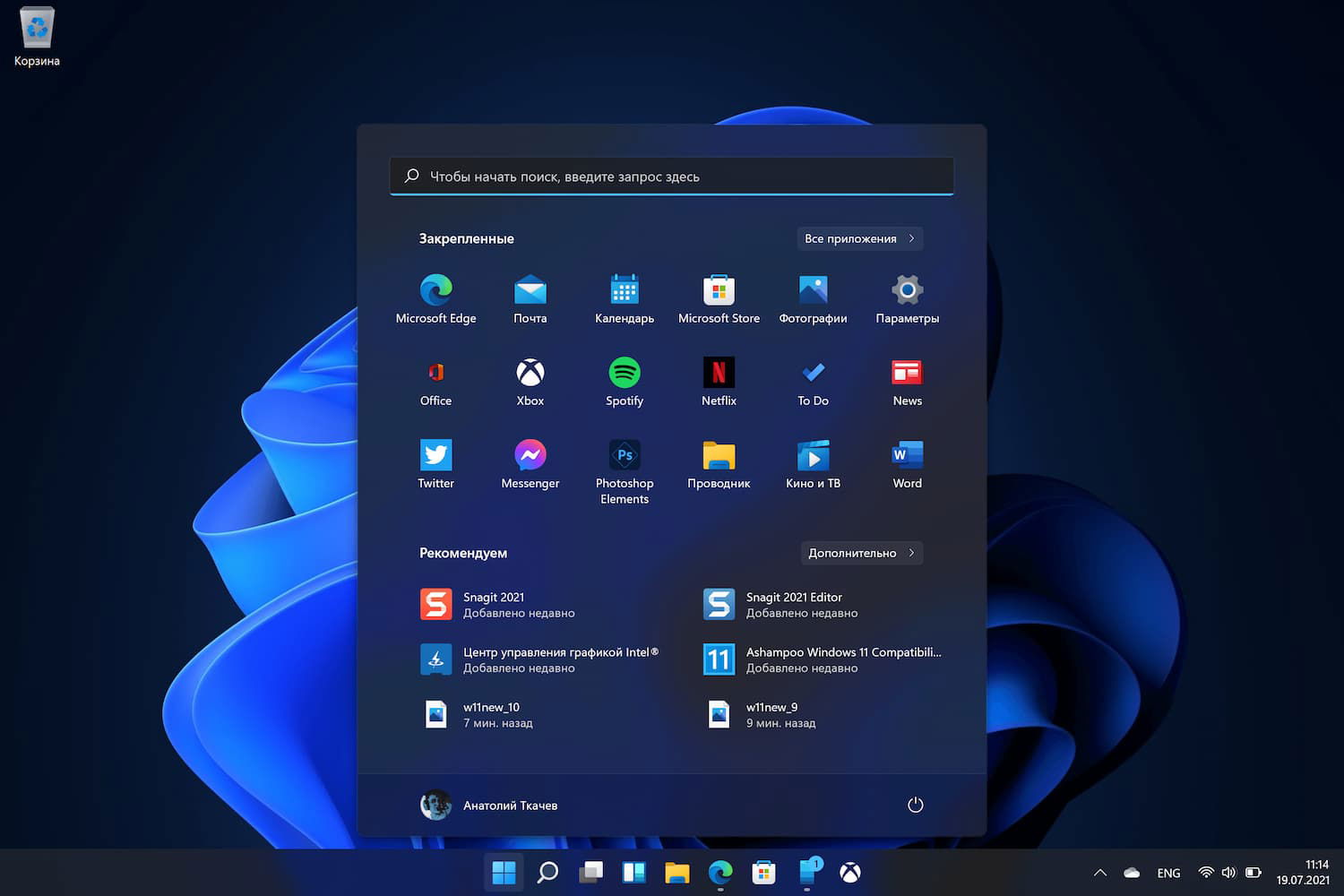Viewport: 1344px width, 896px height.
Task: Open Microsoft Store from taskbar
Action: click(763, 872)
